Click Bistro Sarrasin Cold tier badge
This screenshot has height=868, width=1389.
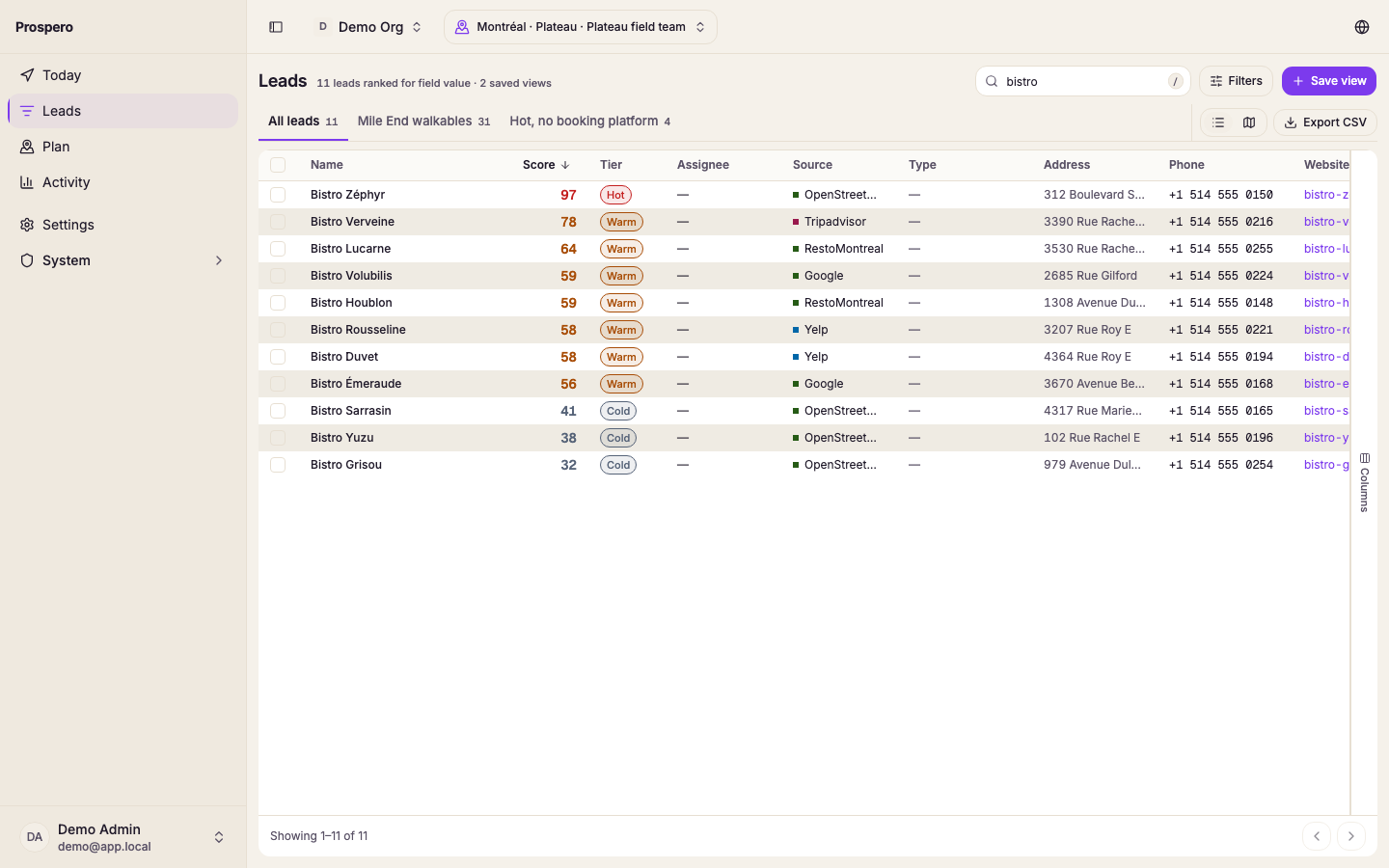tap(618, 411)
